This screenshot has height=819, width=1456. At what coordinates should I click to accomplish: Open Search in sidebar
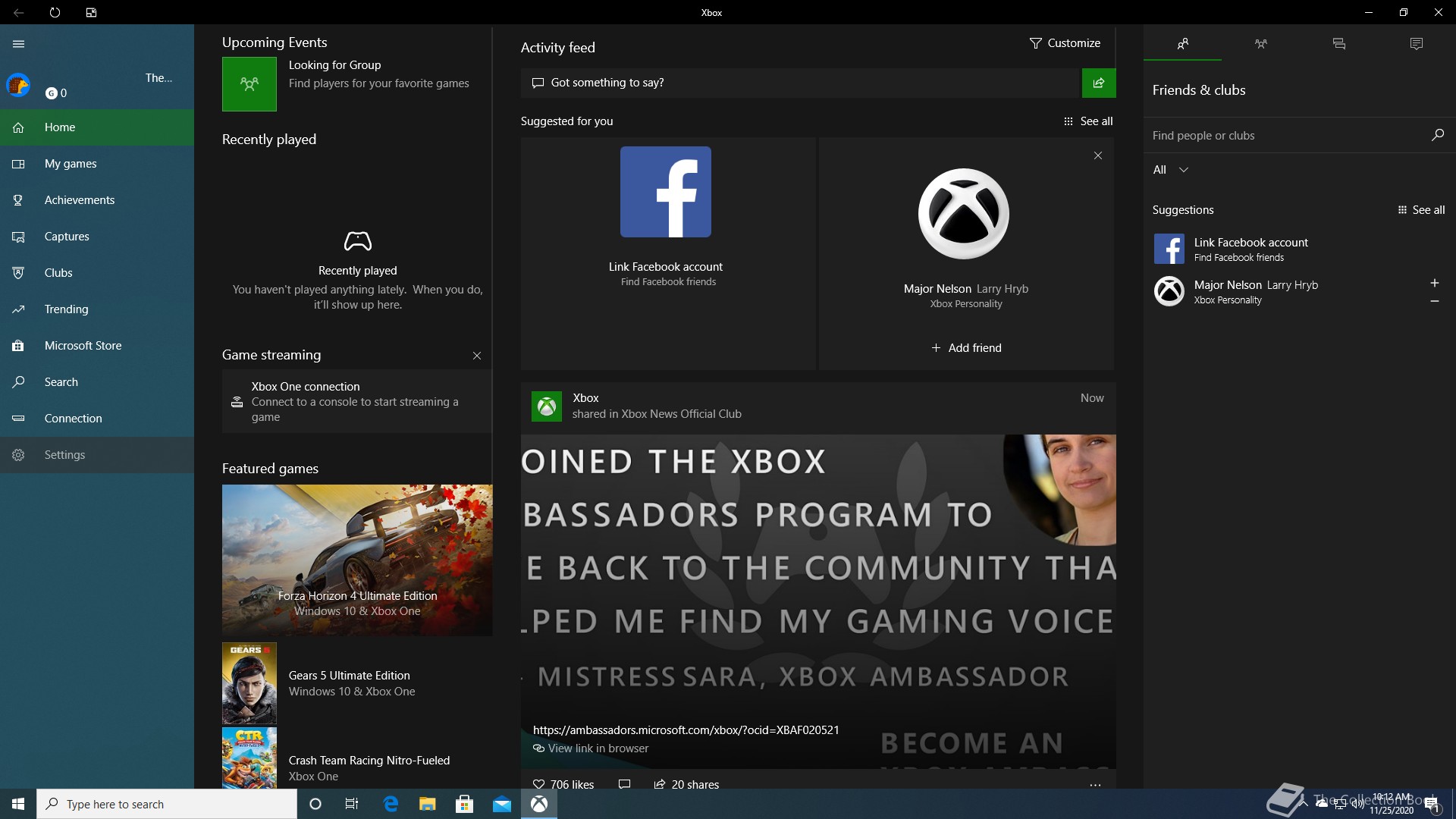tap(97, 382)
